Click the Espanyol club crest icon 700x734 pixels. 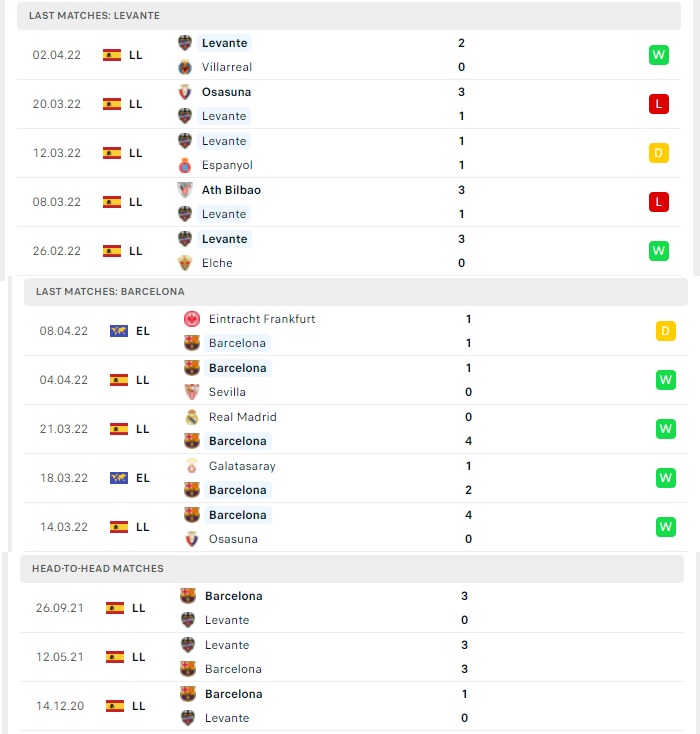click(185, 165)
